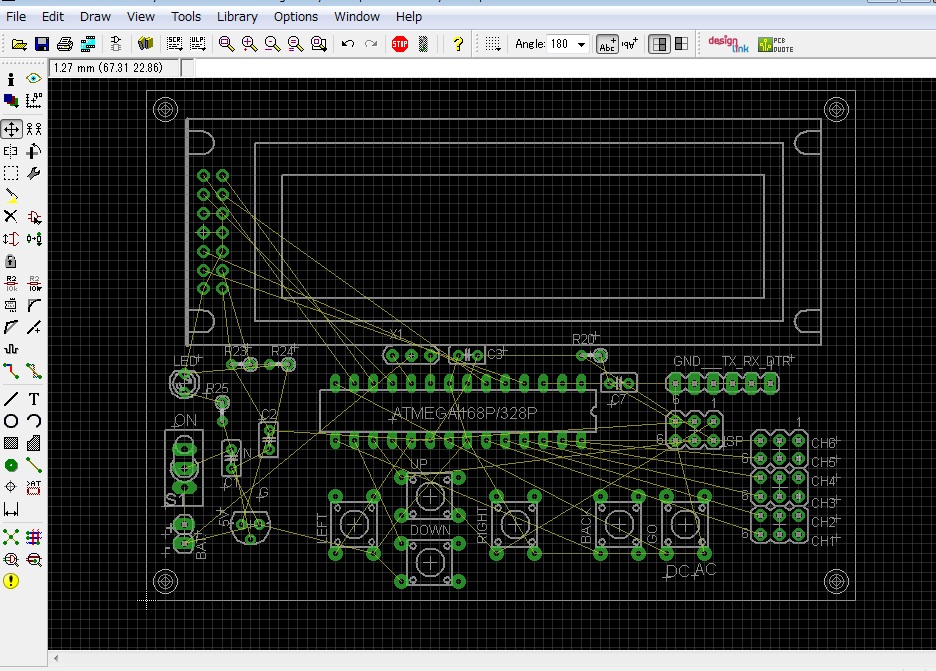This screenshot has height=671, width=936.
Task: Select the Move tool
Action: (11, 129)
